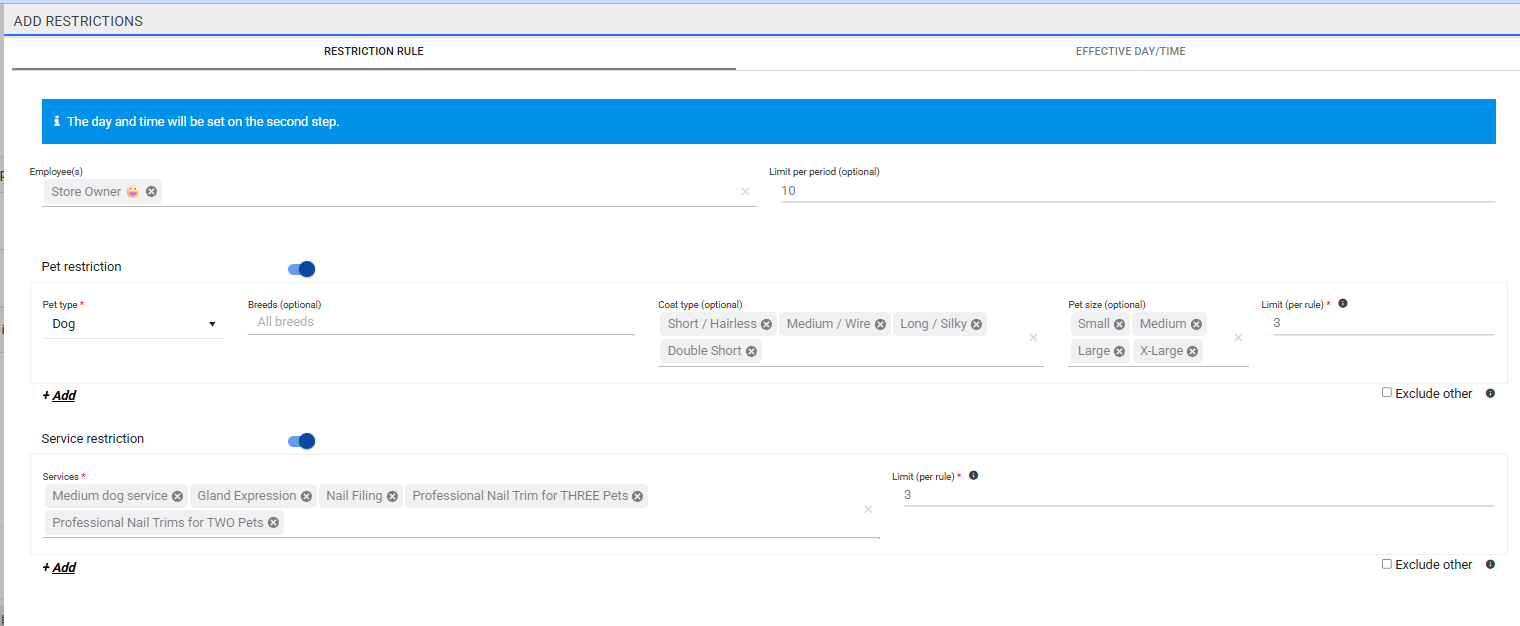Select the Restriction Rule tab
This screenshot has height=626, width=1520.
tap(373, 52)
